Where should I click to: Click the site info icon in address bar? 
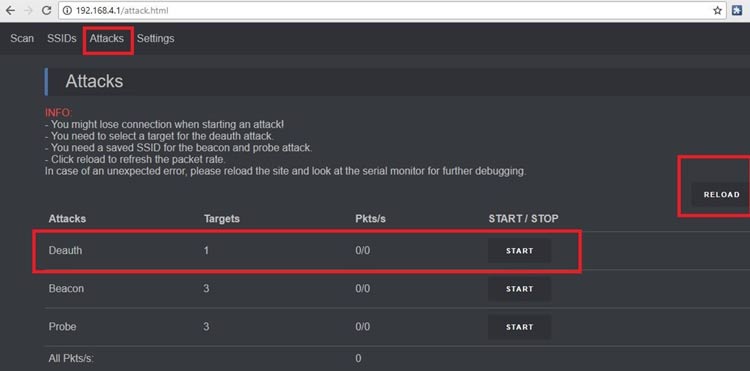(67, 11)
